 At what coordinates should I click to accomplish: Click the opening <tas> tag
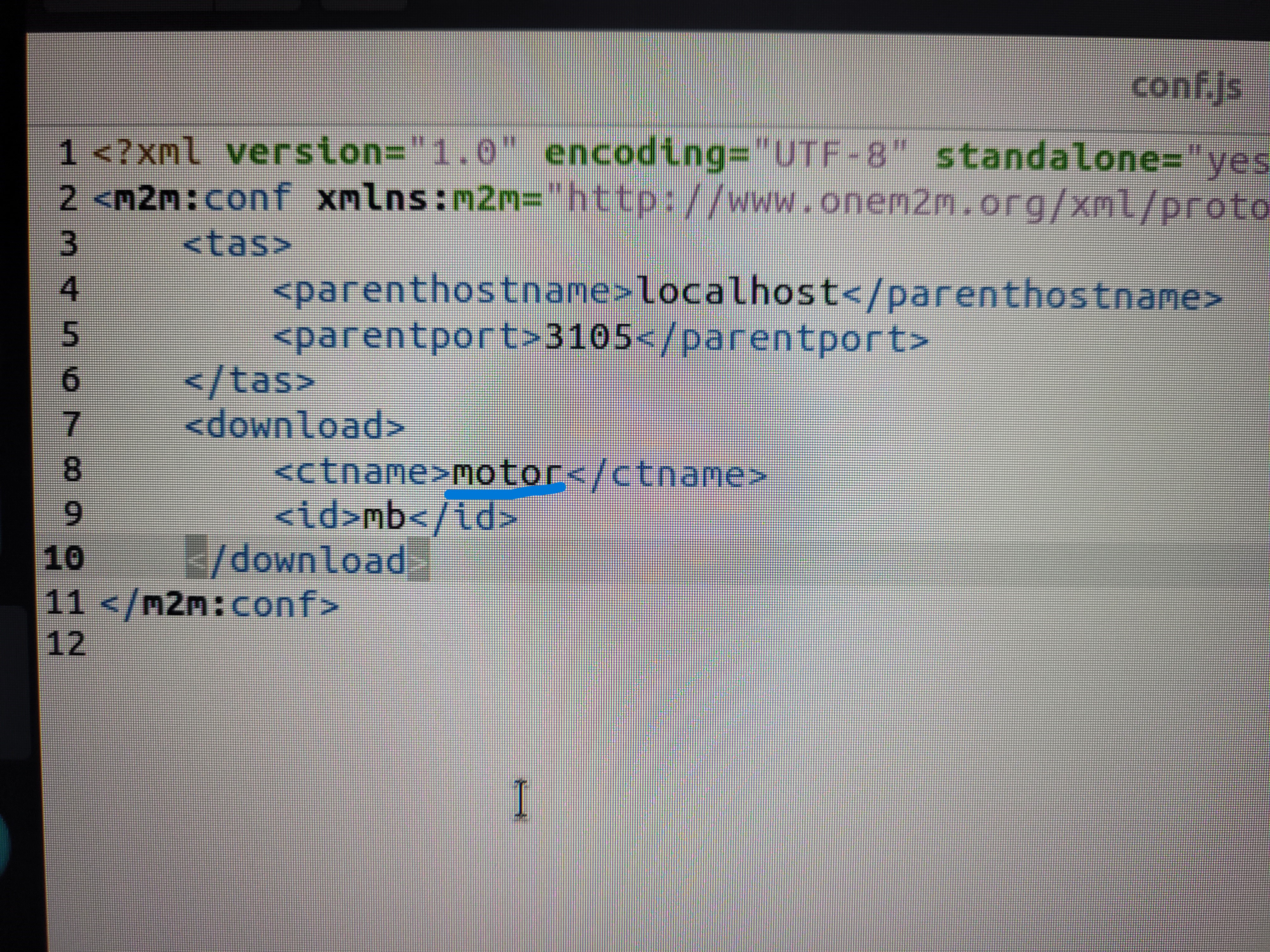237,244
